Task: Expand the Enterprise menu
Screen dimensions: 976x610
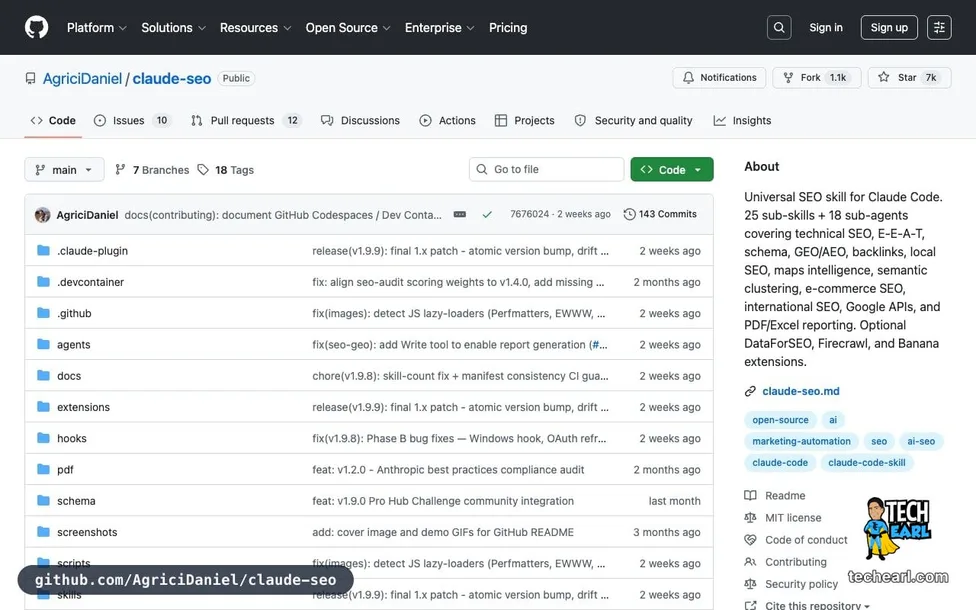Action: point(439,27)
